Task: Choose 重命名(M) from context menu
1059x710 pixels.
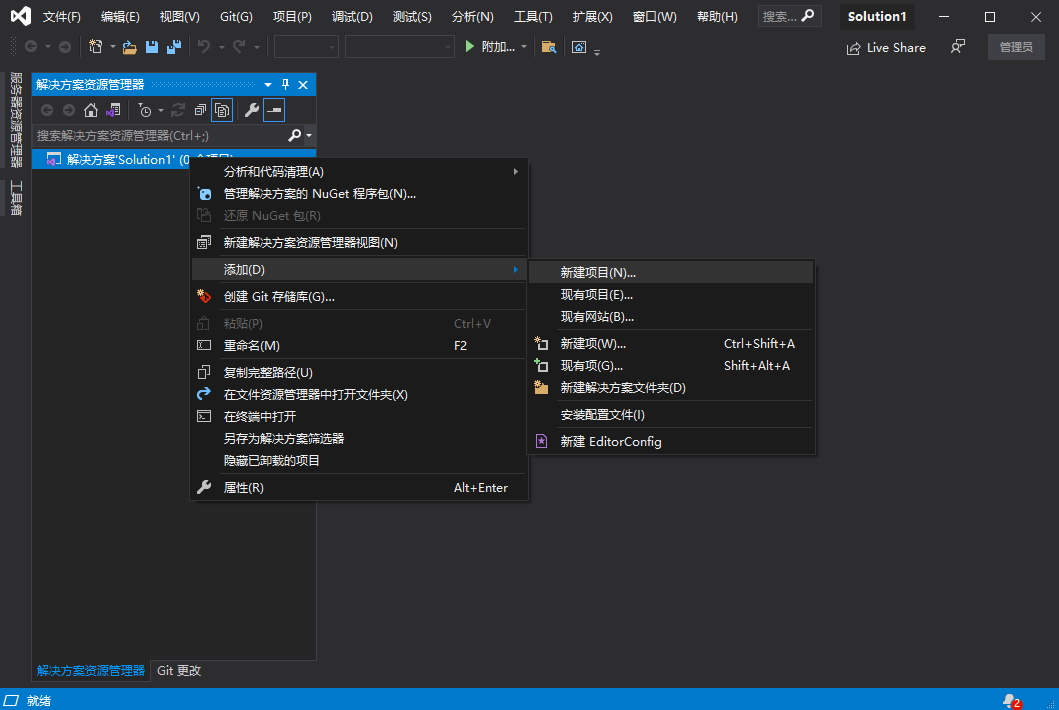Action: [359, 345]
